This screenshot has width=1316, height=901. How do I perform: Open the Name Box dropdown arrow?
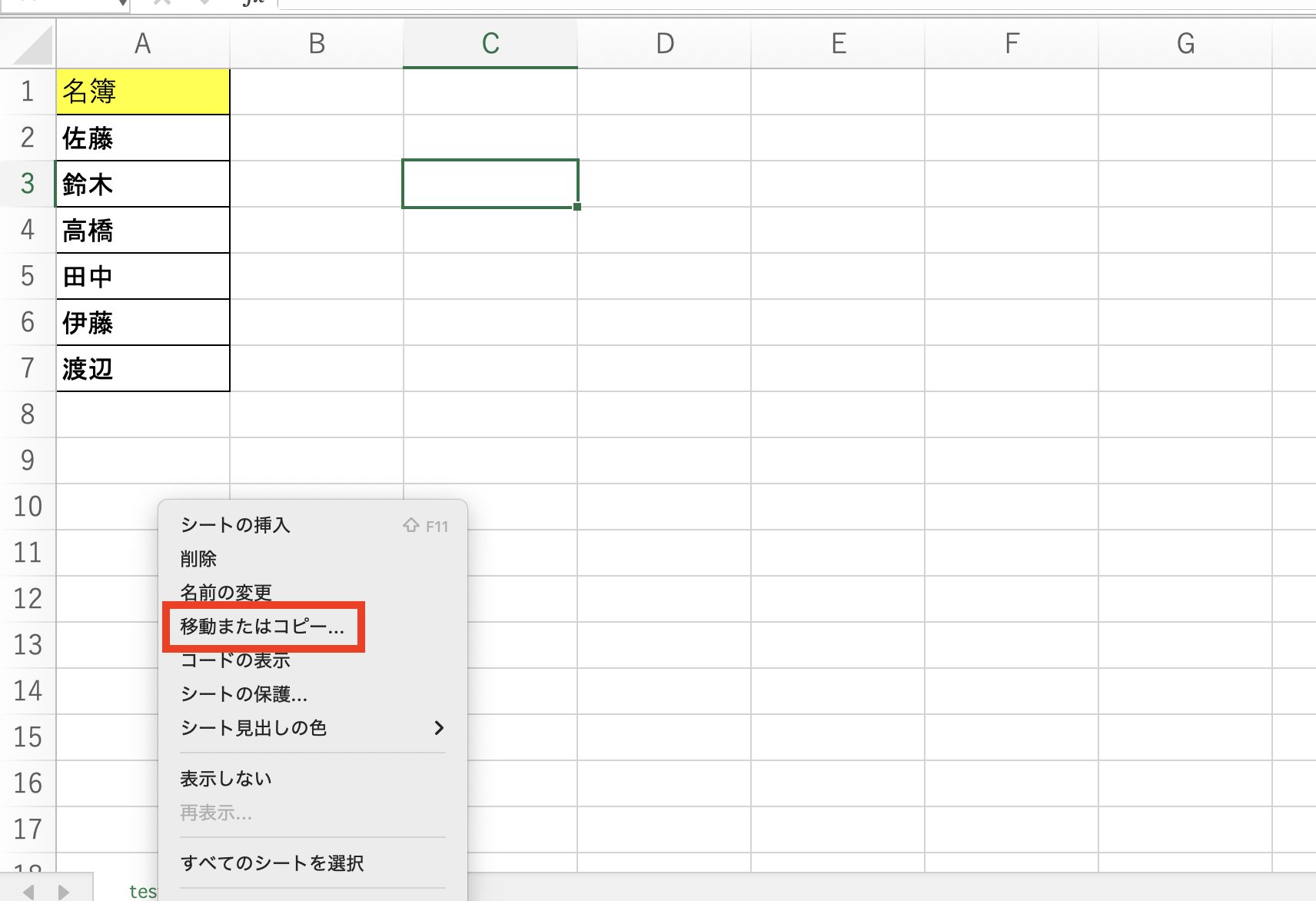pos(123,5)
